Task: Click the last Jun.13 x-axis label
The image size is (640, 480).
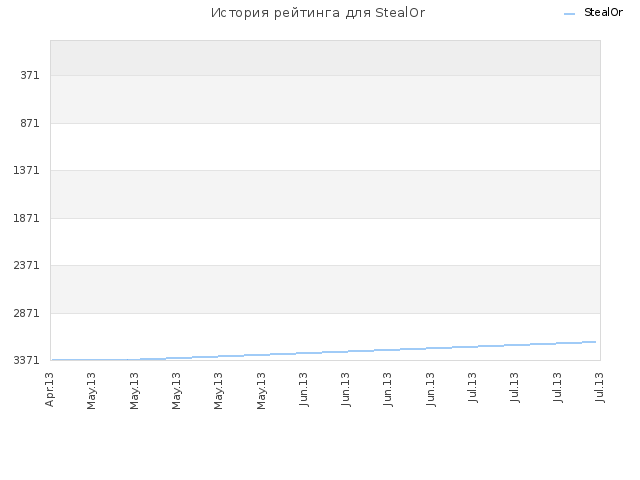Action: (430, 389)
